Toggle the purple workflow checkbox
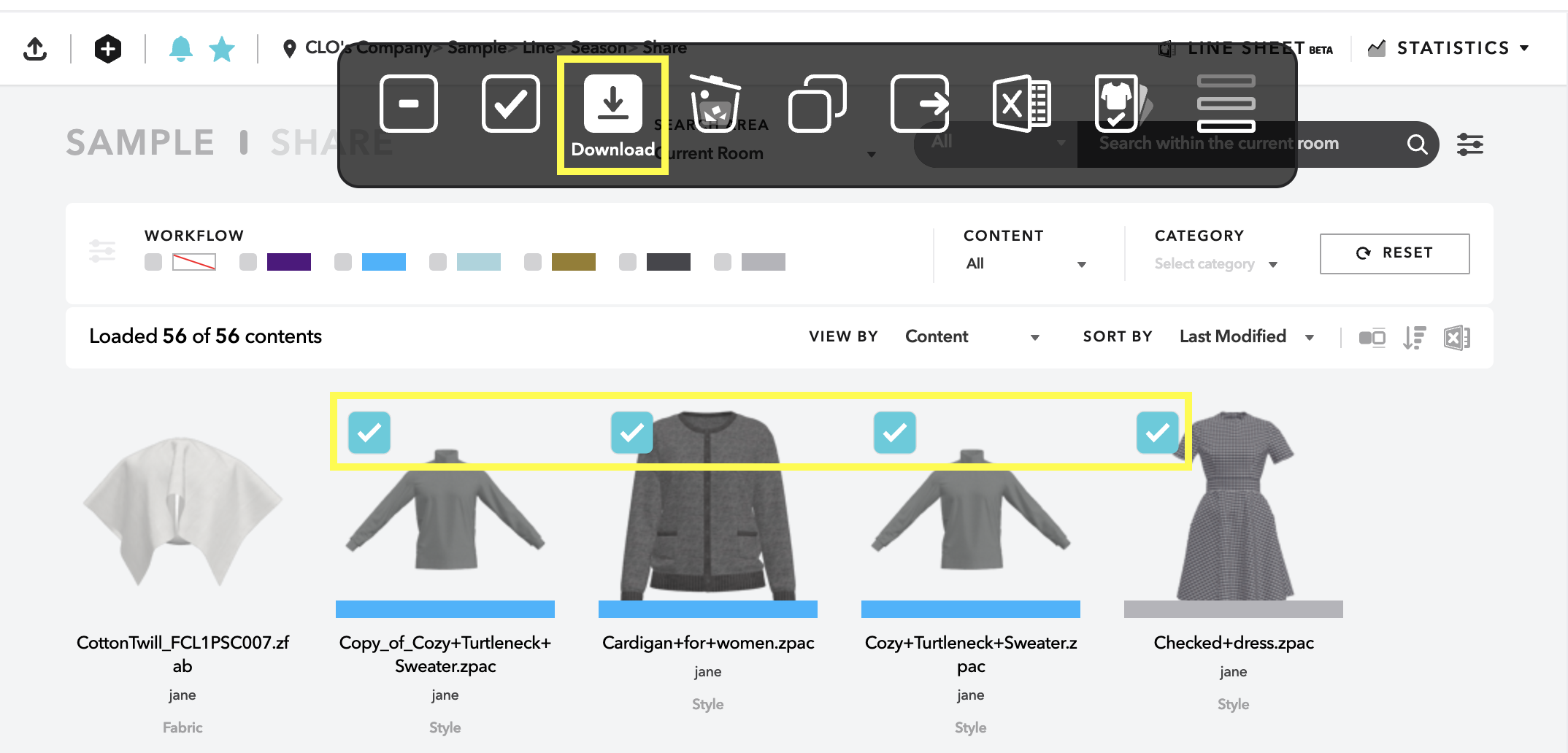1568x753 pixels. coord(248,262)
